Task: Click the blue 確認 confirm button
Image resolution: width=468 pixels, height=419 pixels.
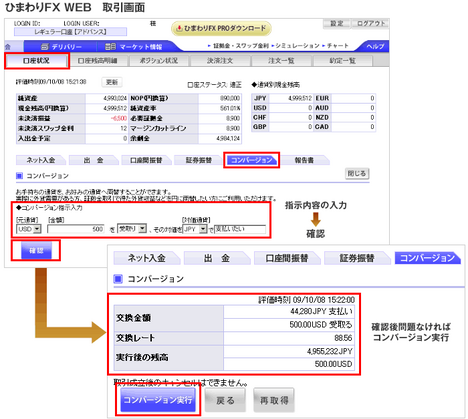Action: [36, 251]
